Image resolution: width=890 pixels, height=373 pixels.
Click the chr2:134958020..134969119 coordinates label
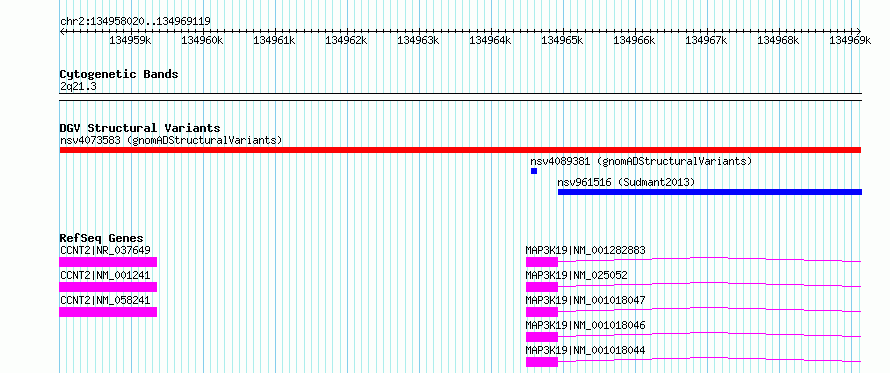click(135, 21)
